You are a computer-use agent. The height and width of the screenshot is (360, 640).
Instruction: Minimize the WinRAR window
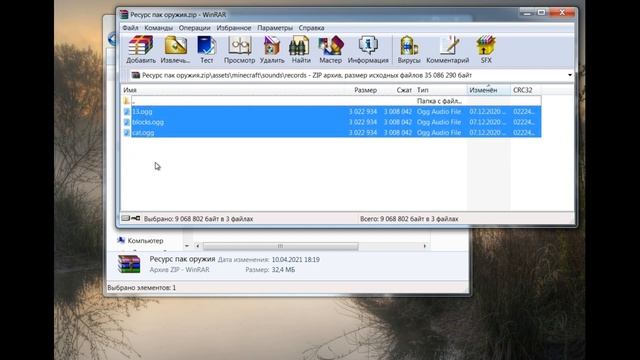(527, 13)
